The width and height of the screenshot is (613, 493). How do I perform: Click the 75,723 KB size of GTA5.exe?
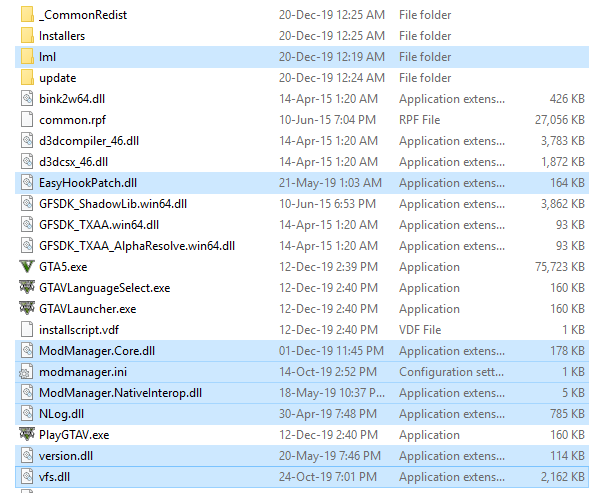(560, 267)
